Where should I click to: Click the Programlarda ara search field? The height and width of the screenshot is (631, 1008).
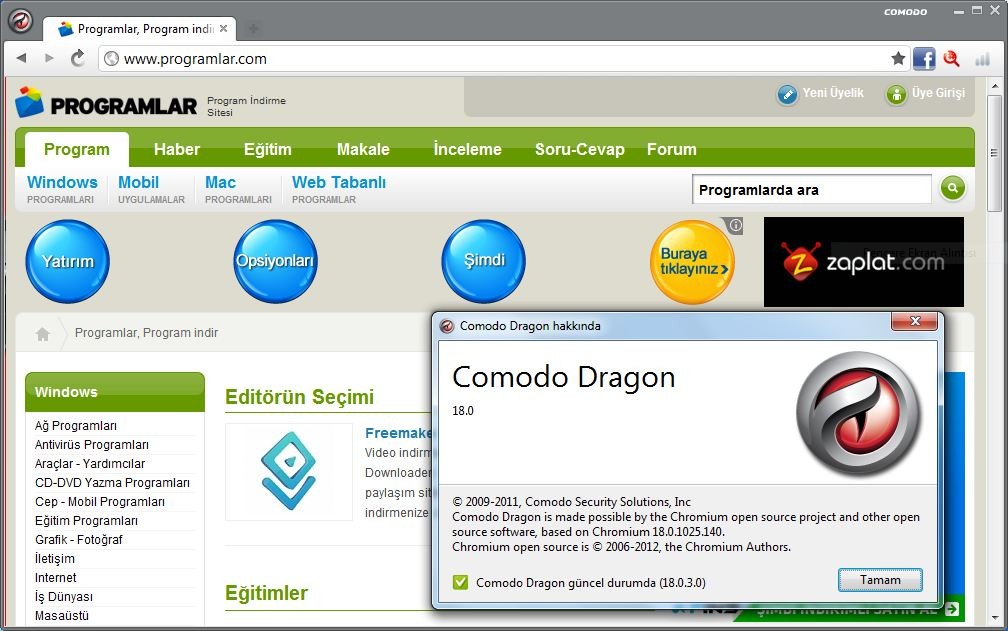812,190
